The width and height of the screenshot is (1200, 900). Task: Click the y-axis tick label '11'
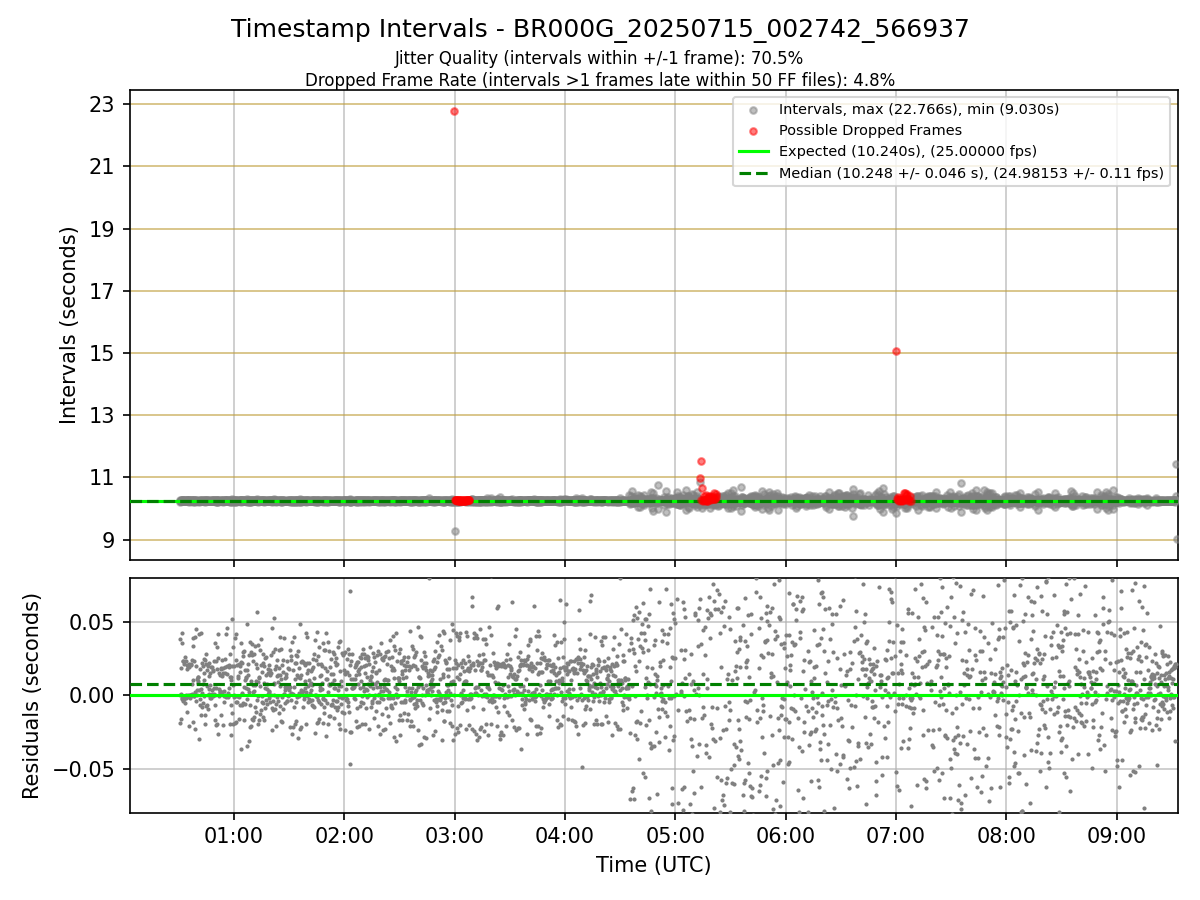[x=103, y=477]
